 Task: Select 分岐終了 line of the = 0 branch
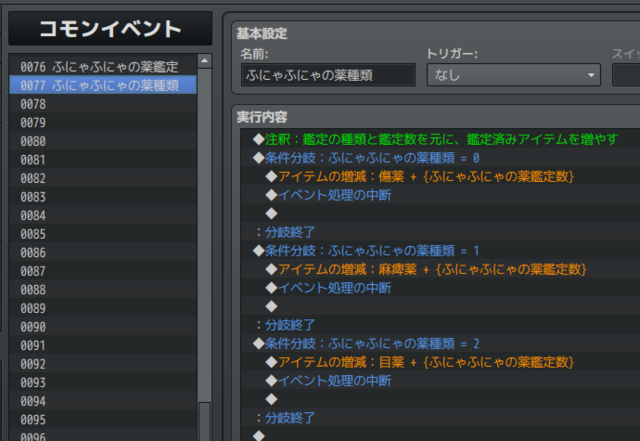tap(440, 232)
